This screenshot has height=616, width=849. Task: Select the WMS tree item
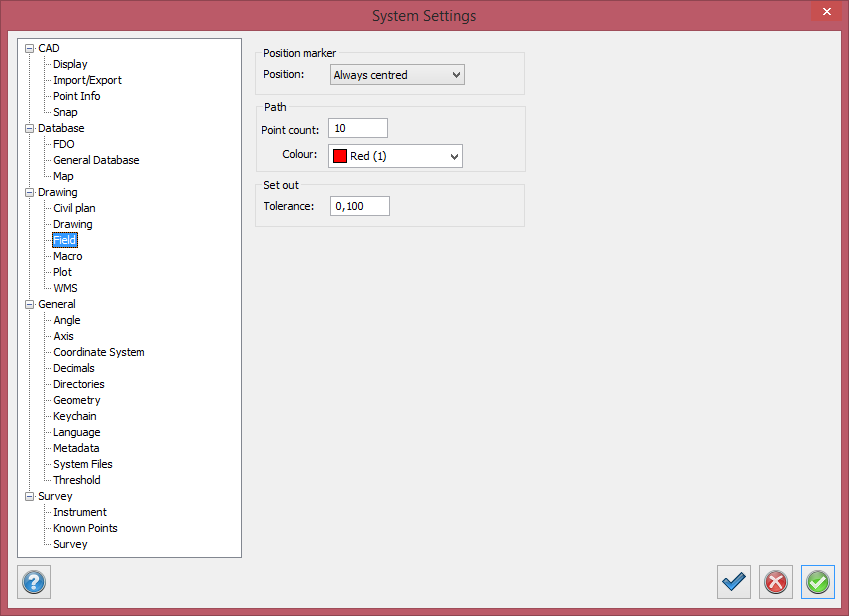(65, 288)
